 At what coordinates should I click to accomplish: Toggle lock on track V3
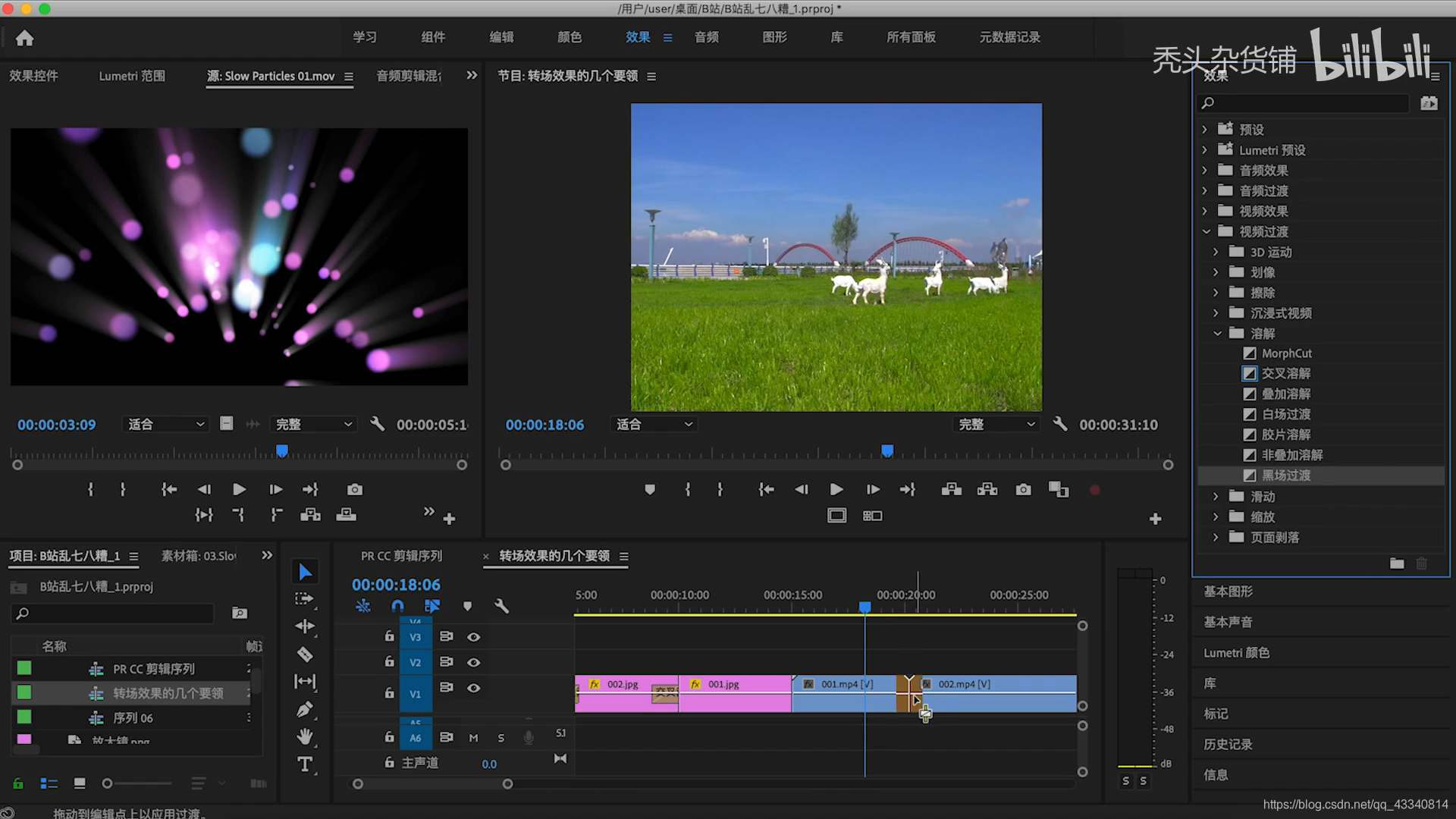coord(389,637)
